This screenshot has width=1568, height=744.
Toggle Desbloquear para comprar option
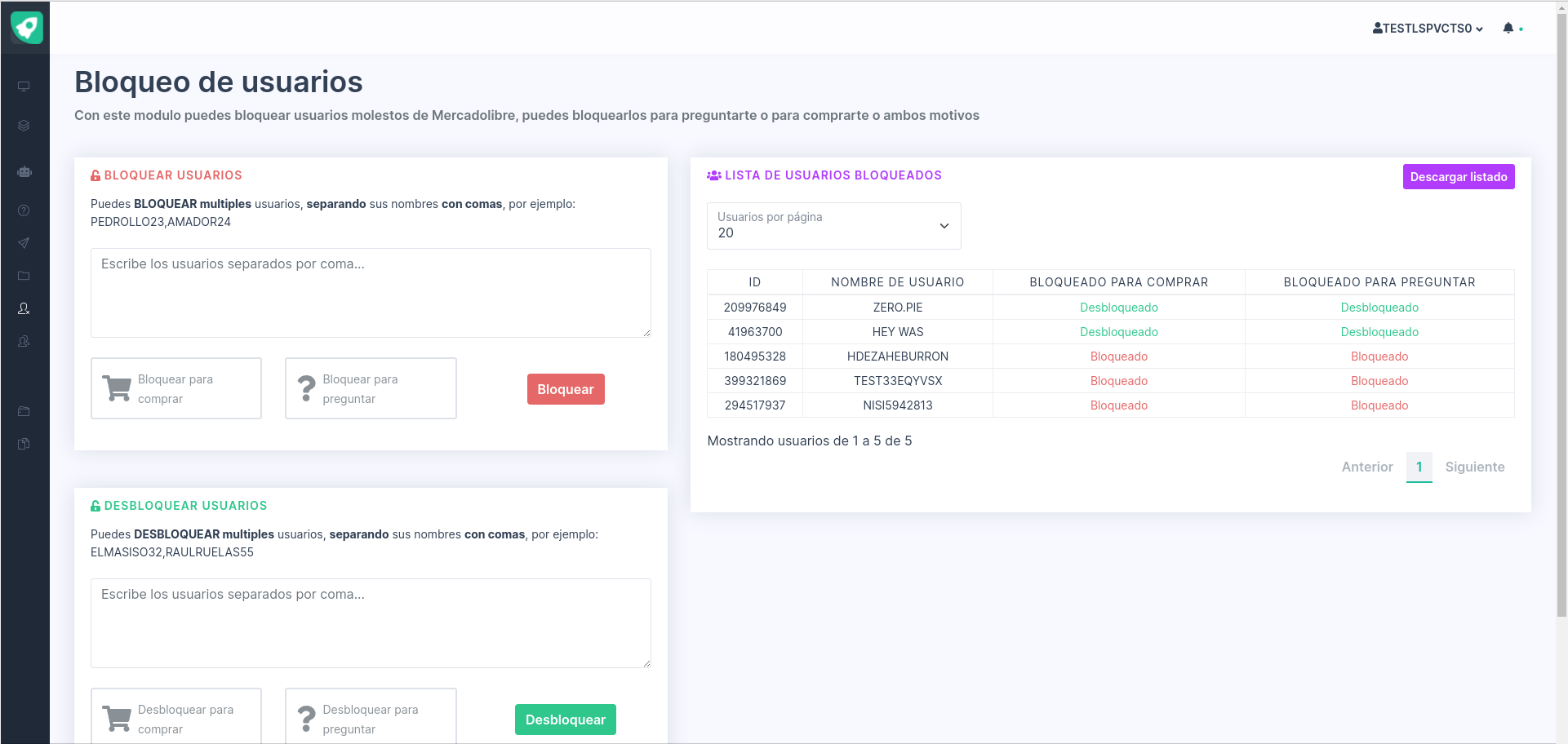176,716
